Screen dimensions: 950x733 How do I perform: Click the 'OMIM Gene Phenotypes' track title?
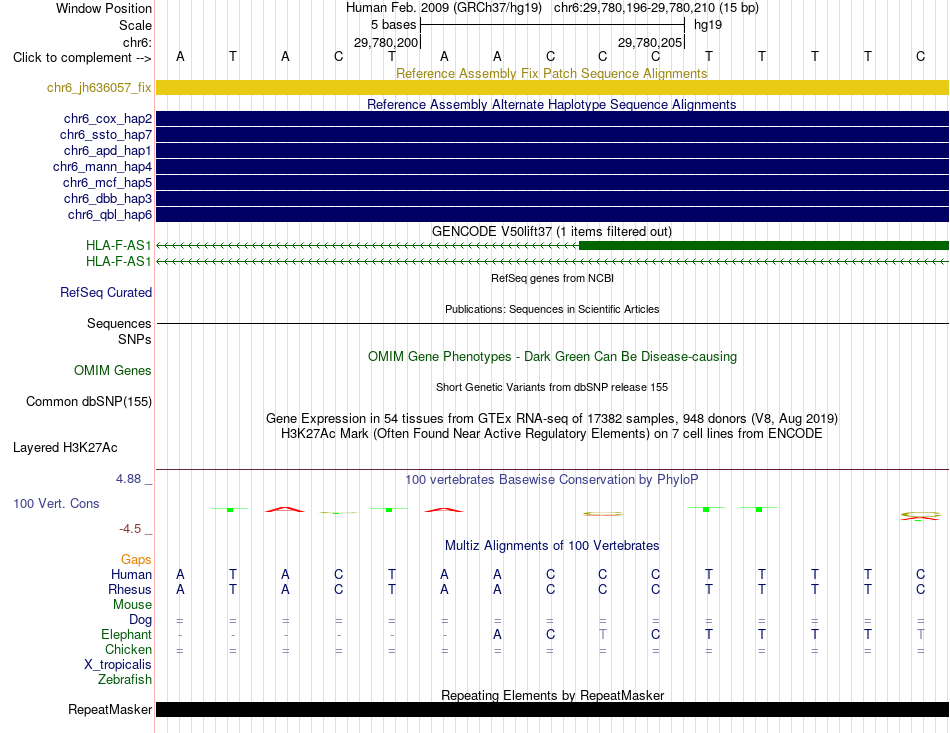coord(552,356)
